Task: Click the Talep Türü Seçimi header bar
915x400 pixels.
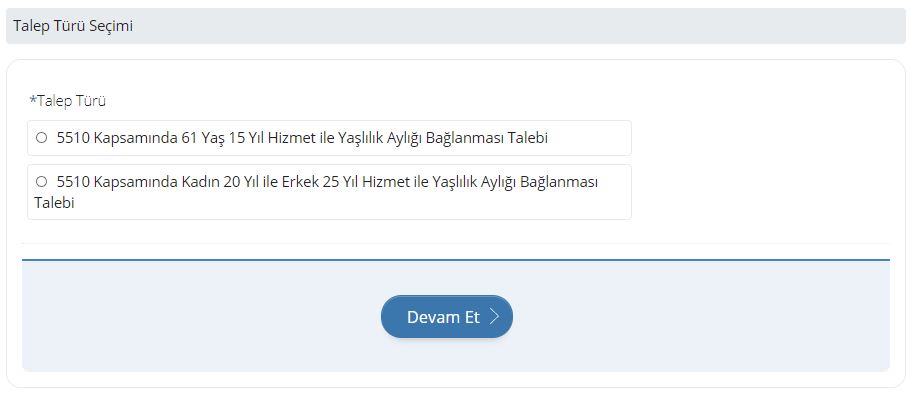Action: point(456,26)
